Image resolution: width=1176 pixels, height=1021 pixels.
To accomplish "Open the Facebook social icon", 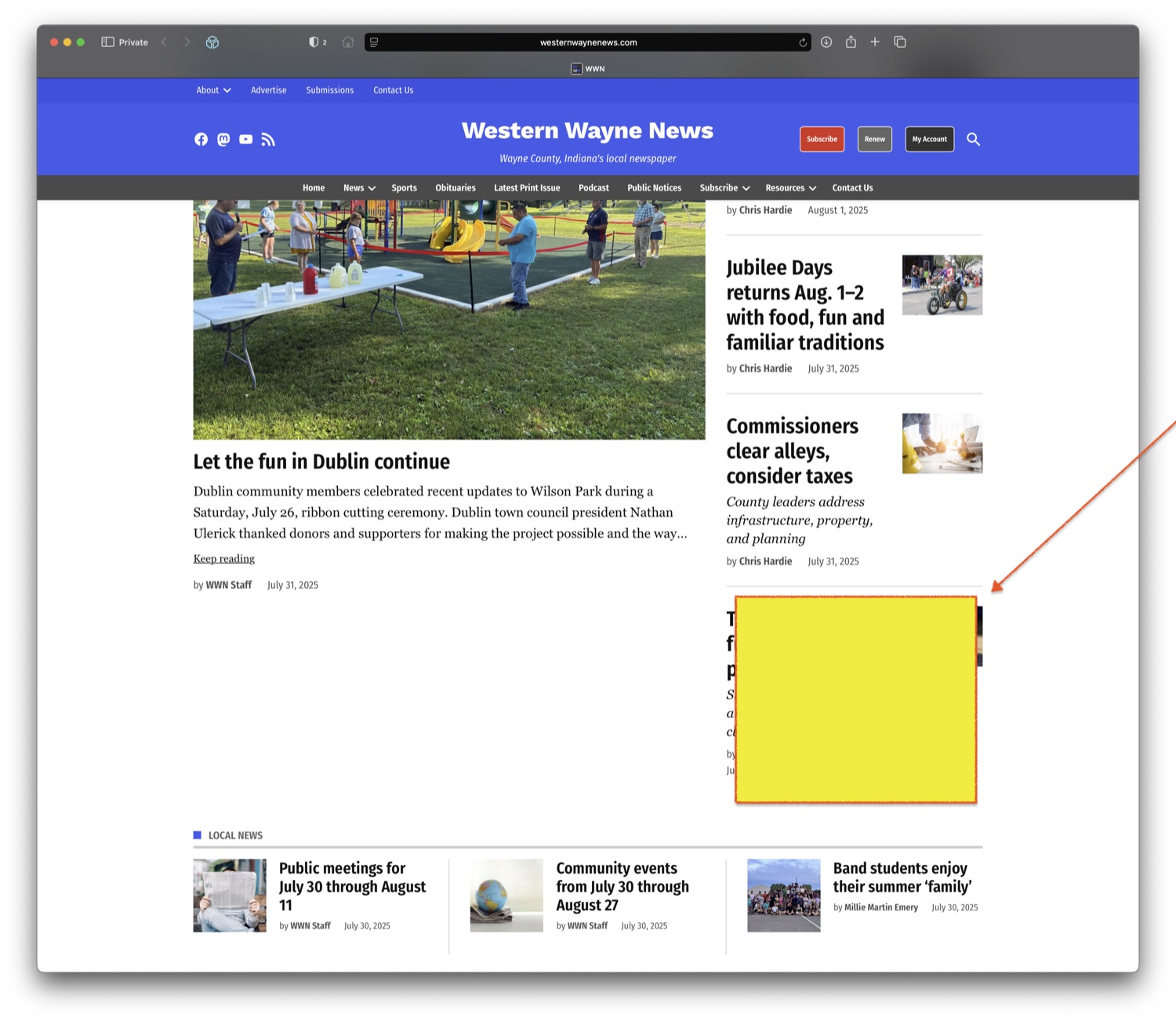I will [x=201, y=140].
